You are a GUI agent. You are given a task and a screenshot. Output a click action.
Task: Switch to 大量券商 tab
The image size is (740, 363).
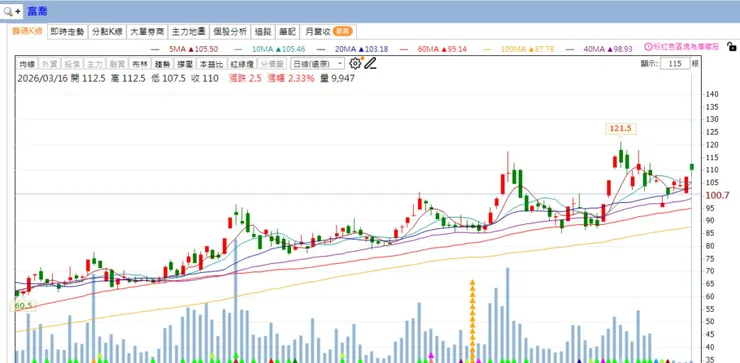click(147, 32)
